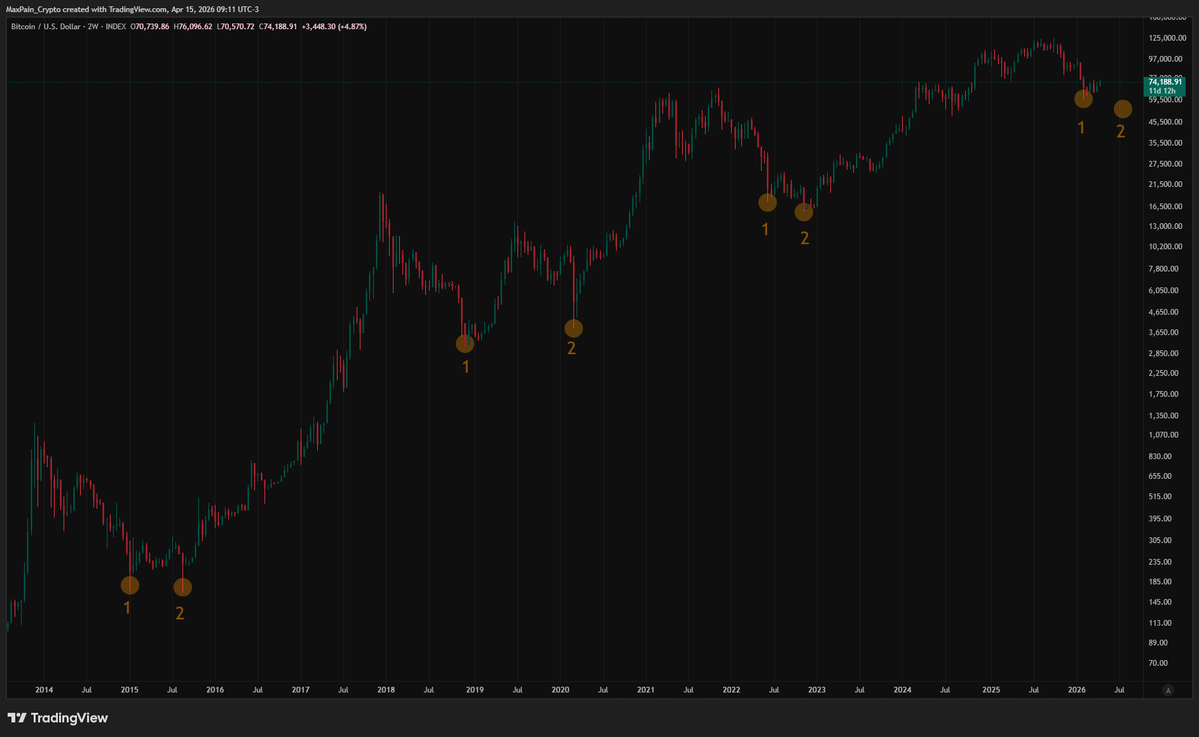Click the 185.00 price axis label
Viewport: 1199px width, 737px height.
(x=1162, y=583)
